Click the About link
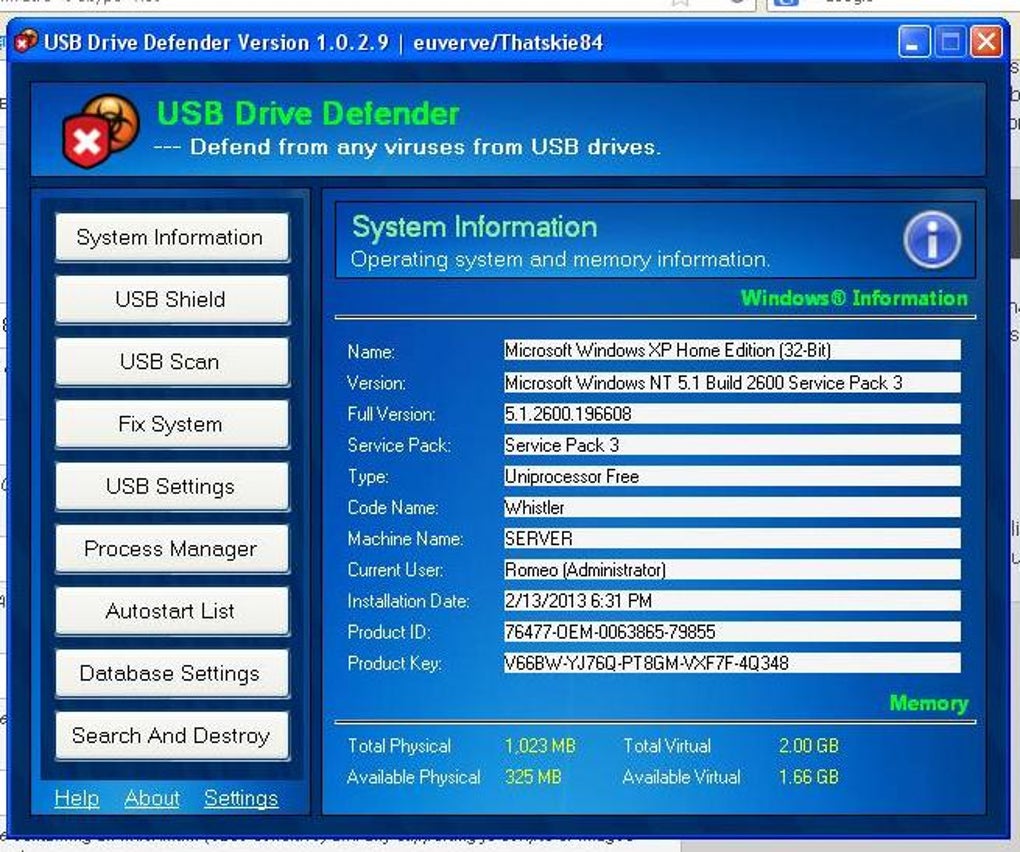1020x852 pixels. pos(152,798)
